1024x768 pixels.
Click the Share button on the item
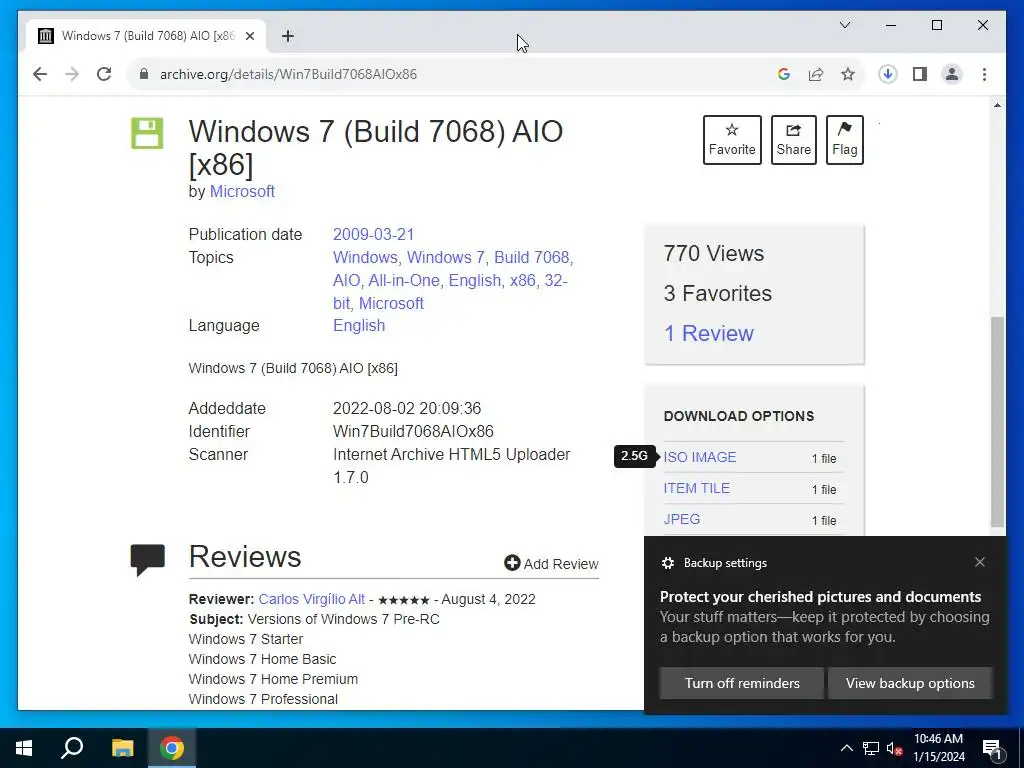click(793, 140)
